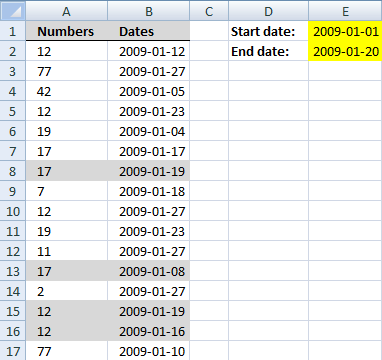
Task: Select row 5 header
Action: pos(13,111)
